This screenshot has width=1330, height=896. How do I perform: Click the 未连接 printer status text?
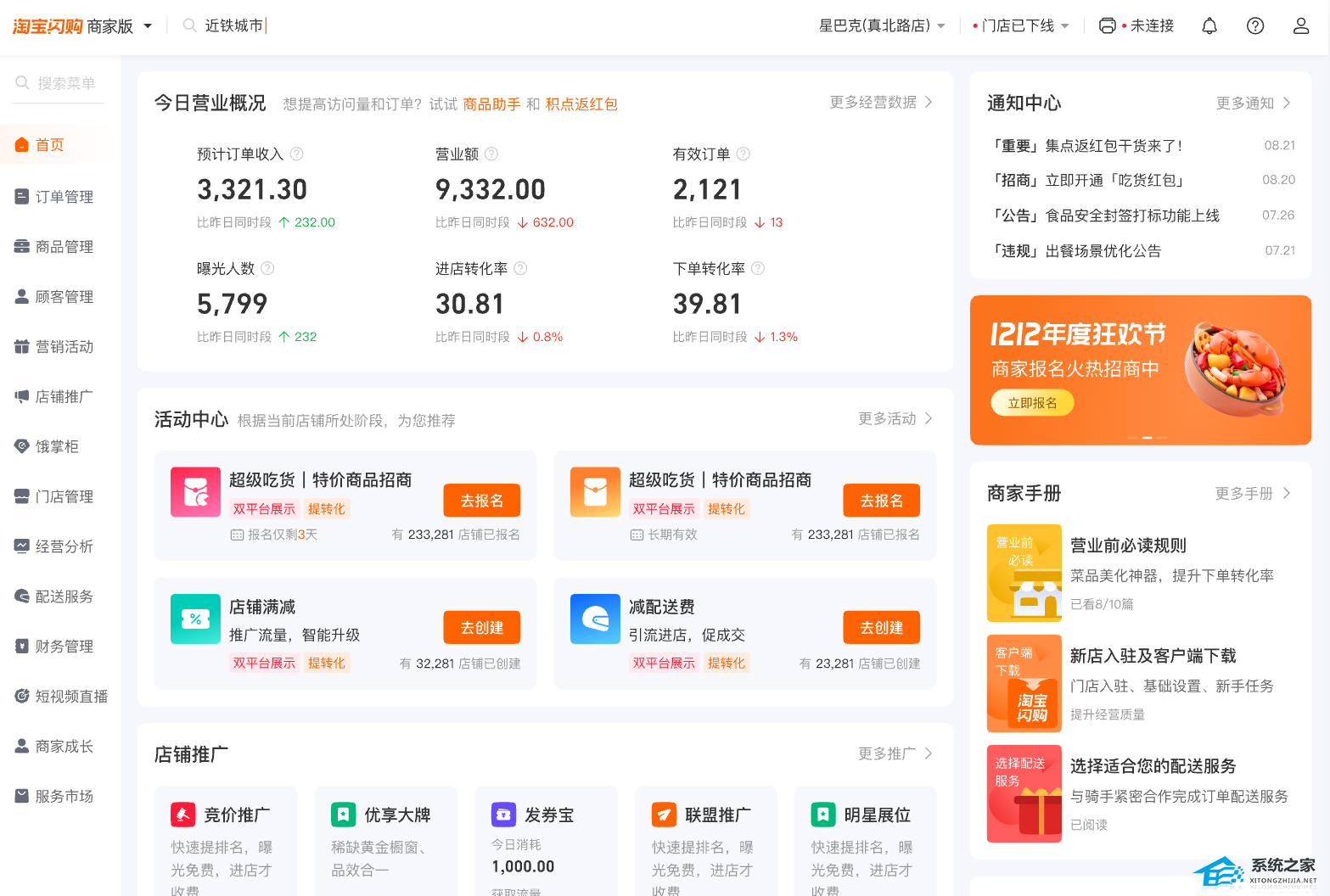pos(1152,25)
